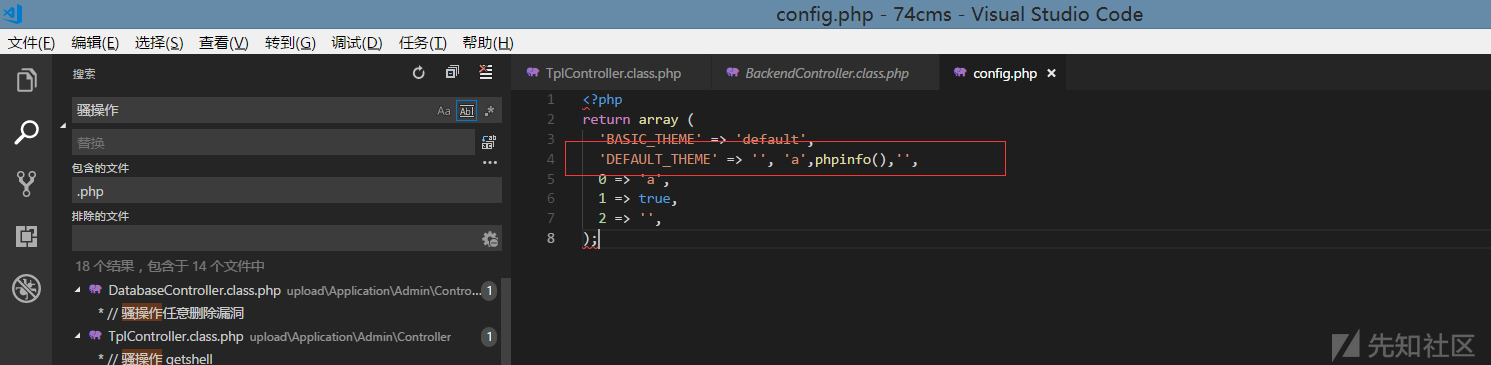Open the Search view in activity bar

click(27, 132)
